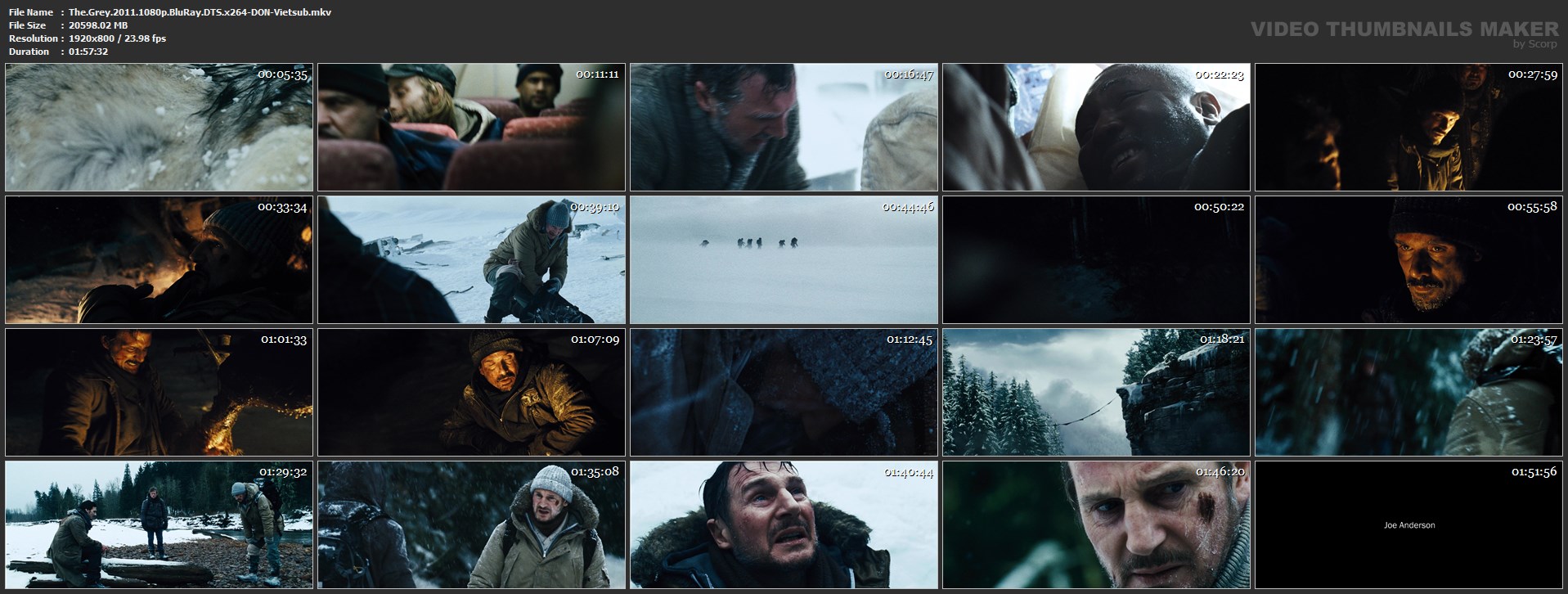The image size is (1568, 594).
Task: Click the blizzard walkers thumbnail 00:44:46
Action: 784,259
